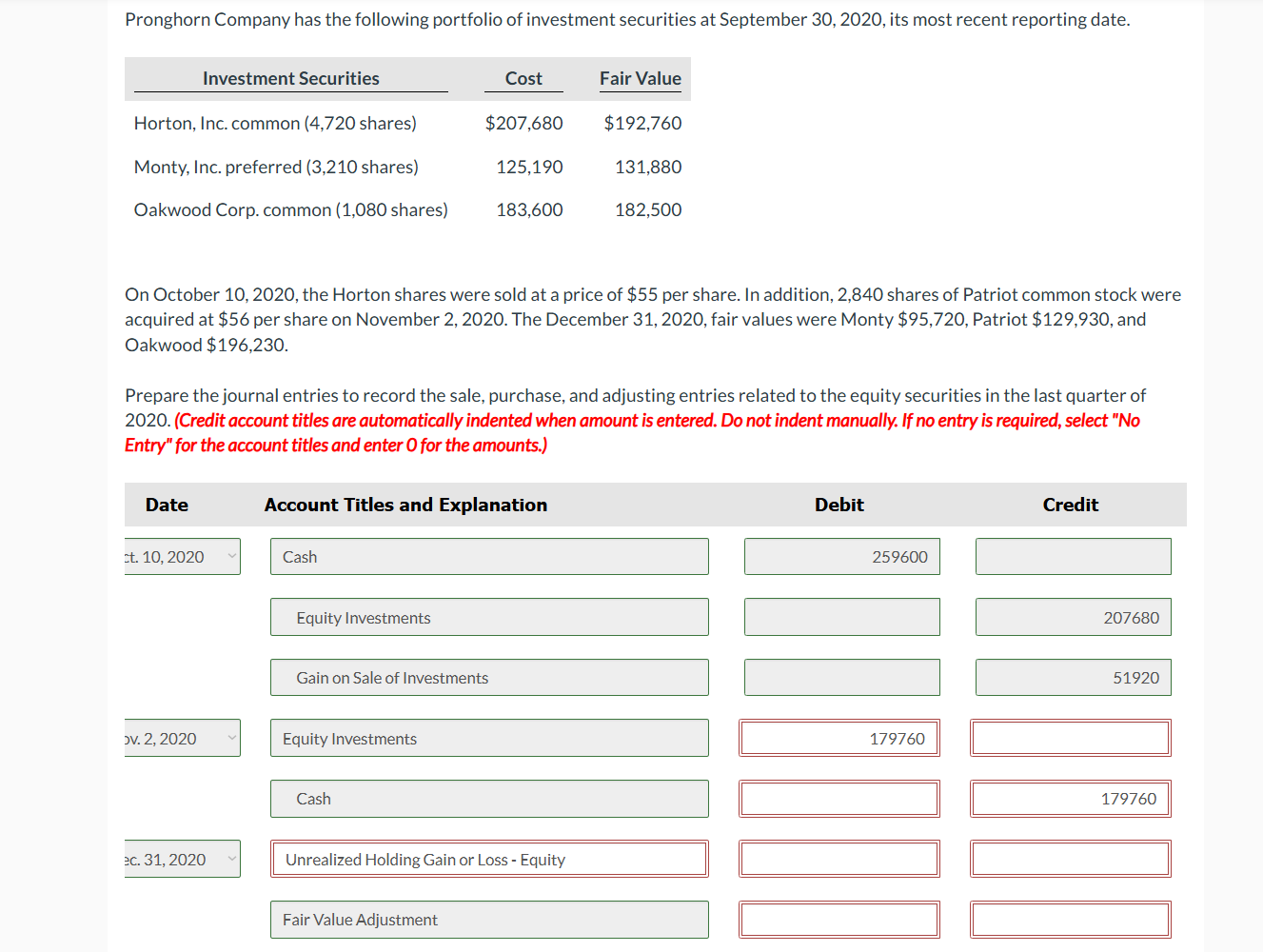The width and height of the screenshot is (1263, 952).
Task: Click the Oakwood Corp. common (1,080 shares) row label
Action: (291, 209)
